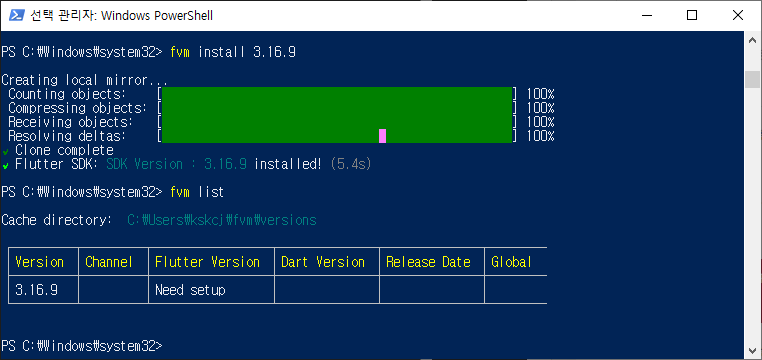Viewport: 762px width, 360px height.
Task: Click the 'Counting objects:' label
Action: click(x=67, y=94)
